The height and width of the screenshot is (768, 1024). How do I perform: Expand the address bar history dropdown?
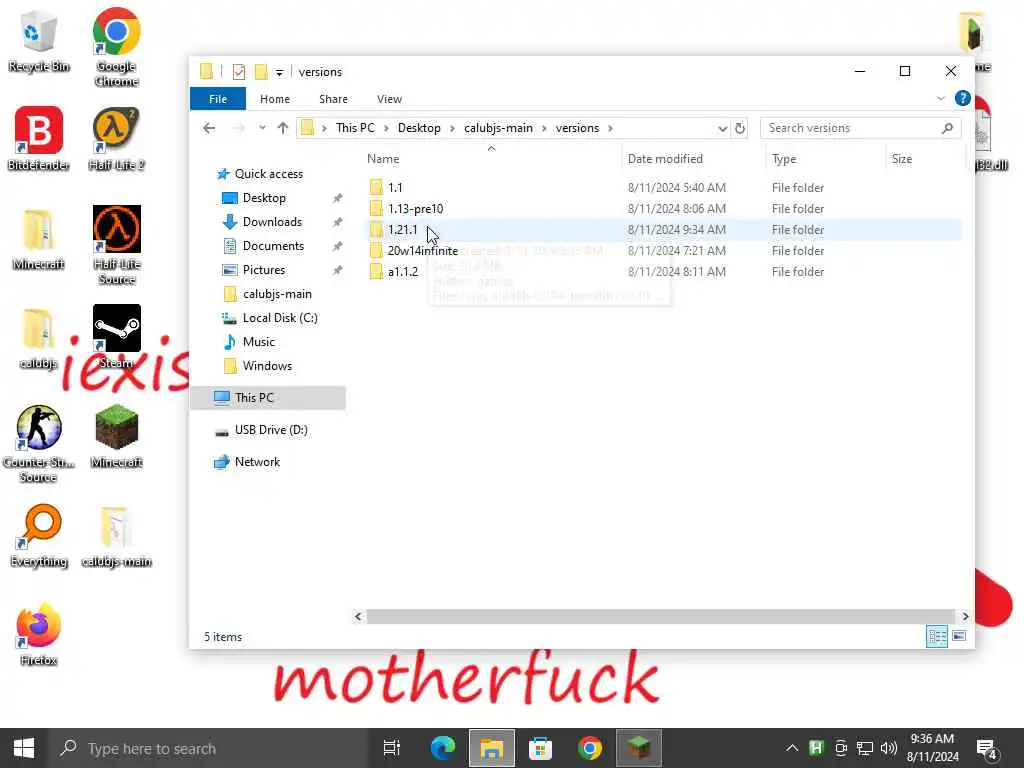(x=722, y=128)
